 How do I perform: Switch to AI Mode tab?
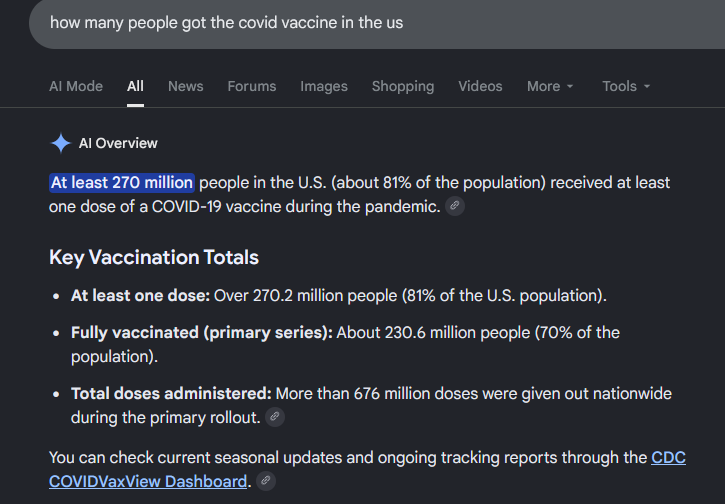[x=76, y=86]
